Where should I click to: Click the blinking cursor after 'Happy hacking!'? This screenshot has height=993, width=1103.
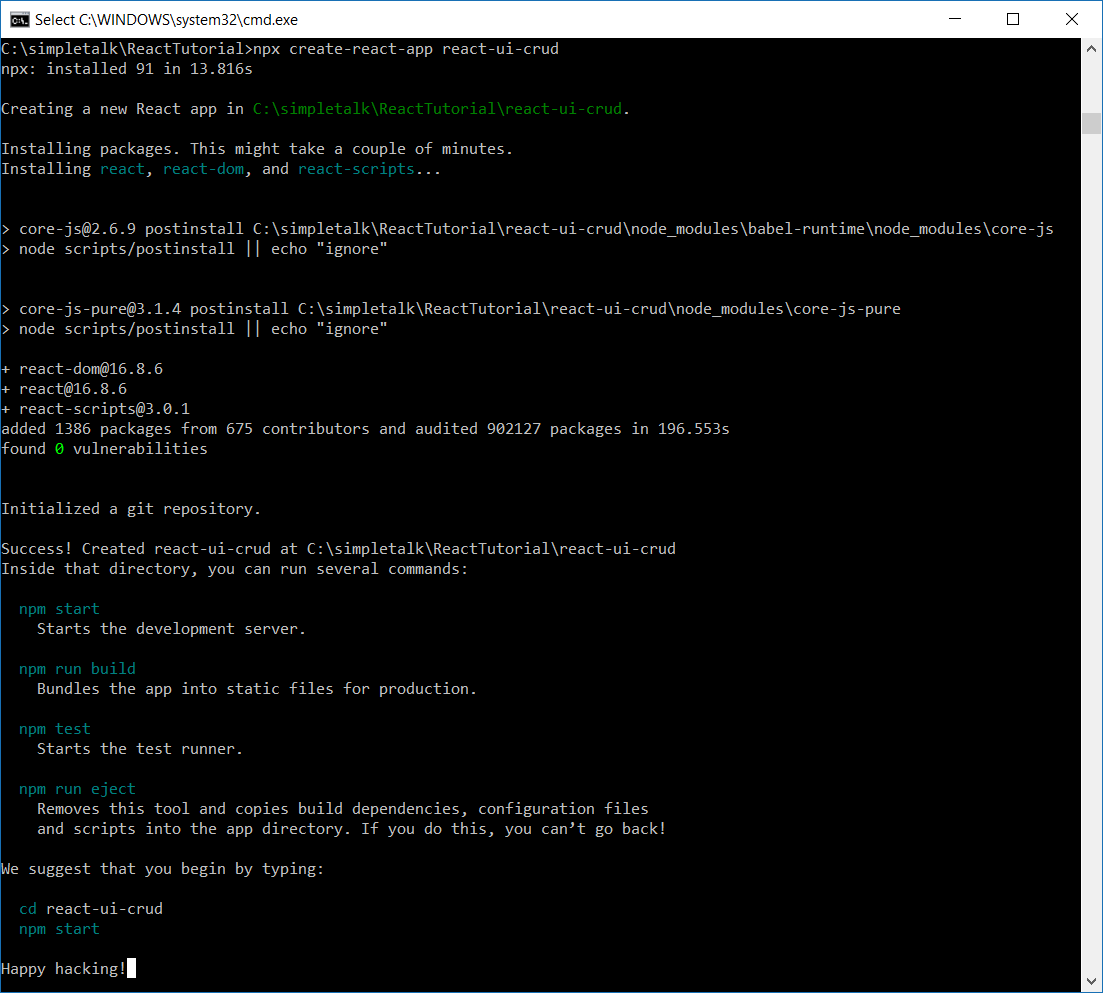point(132,968)
